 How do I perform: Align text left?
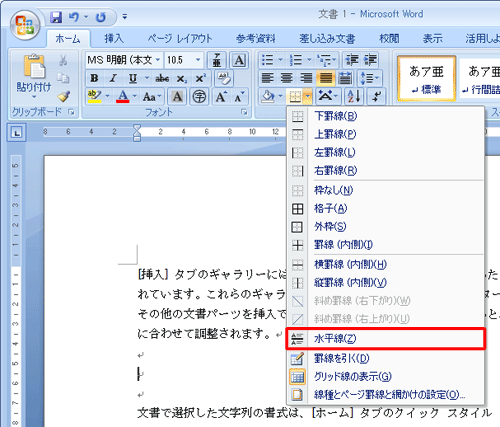268,79
